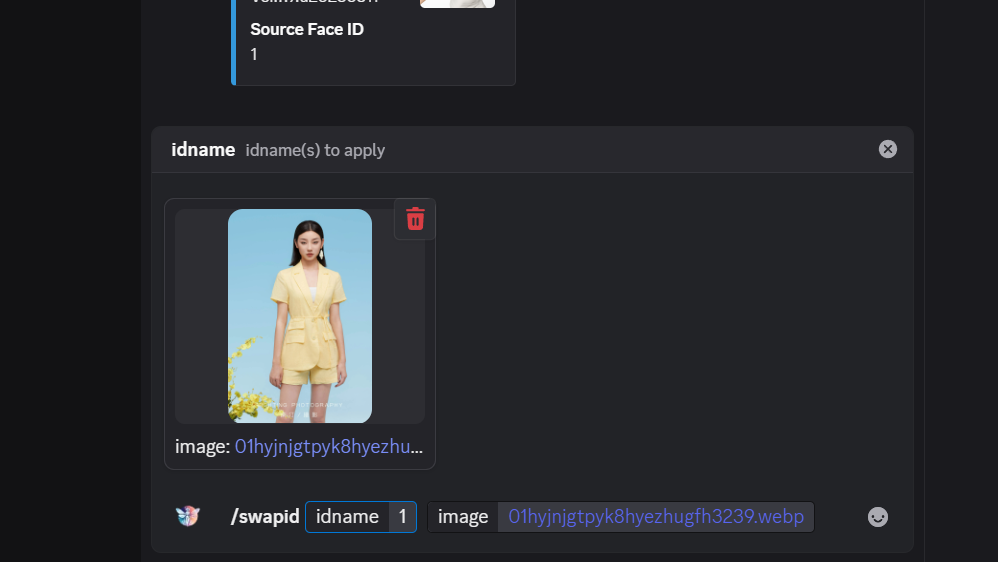Select the idname field with value 1

point(361,517)
